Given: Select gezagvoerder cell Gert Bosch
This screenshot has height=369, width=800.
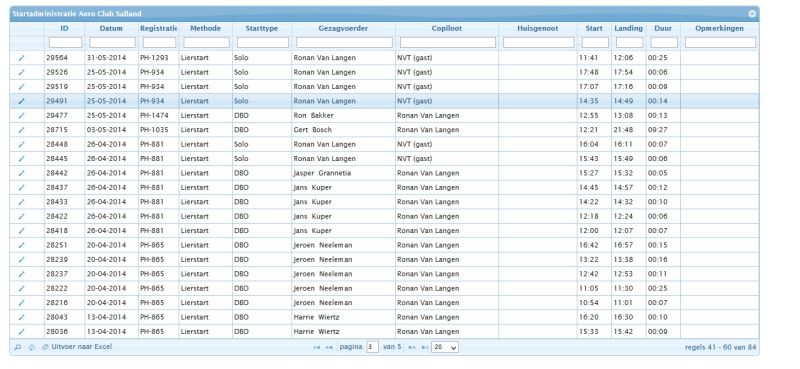Looking at the screenshot, I should [343, 130].
